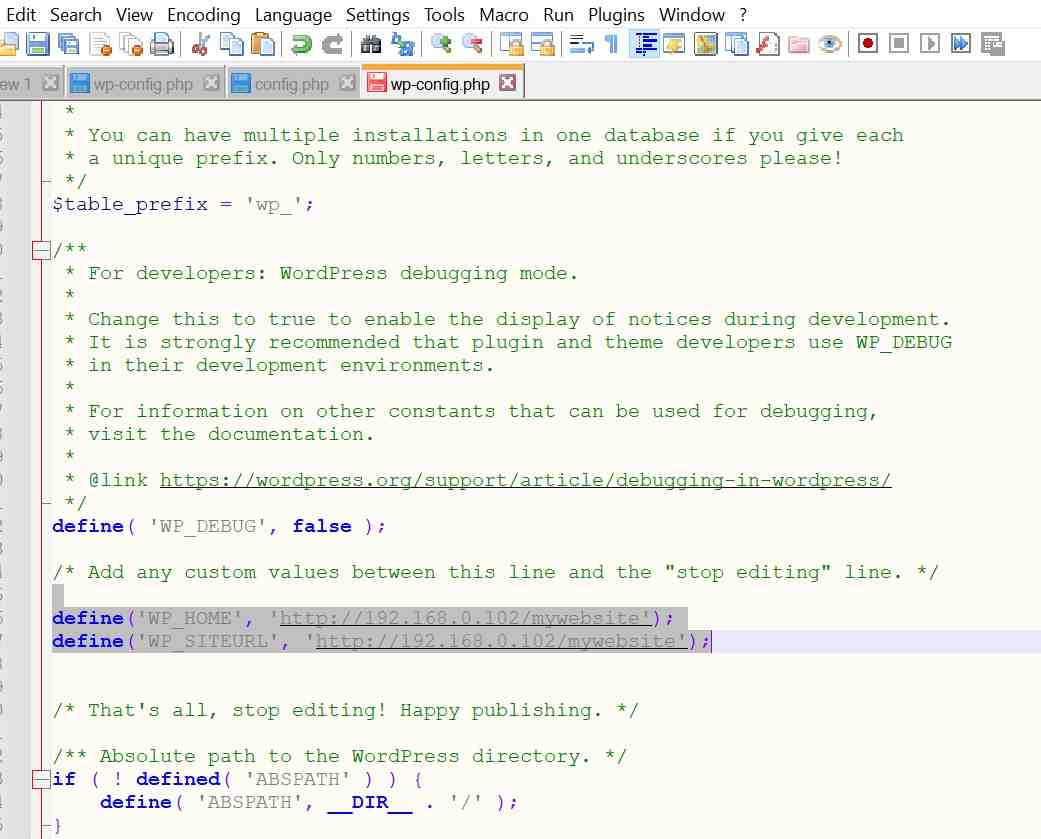Start macro recording with red circle

pos(867,44)
